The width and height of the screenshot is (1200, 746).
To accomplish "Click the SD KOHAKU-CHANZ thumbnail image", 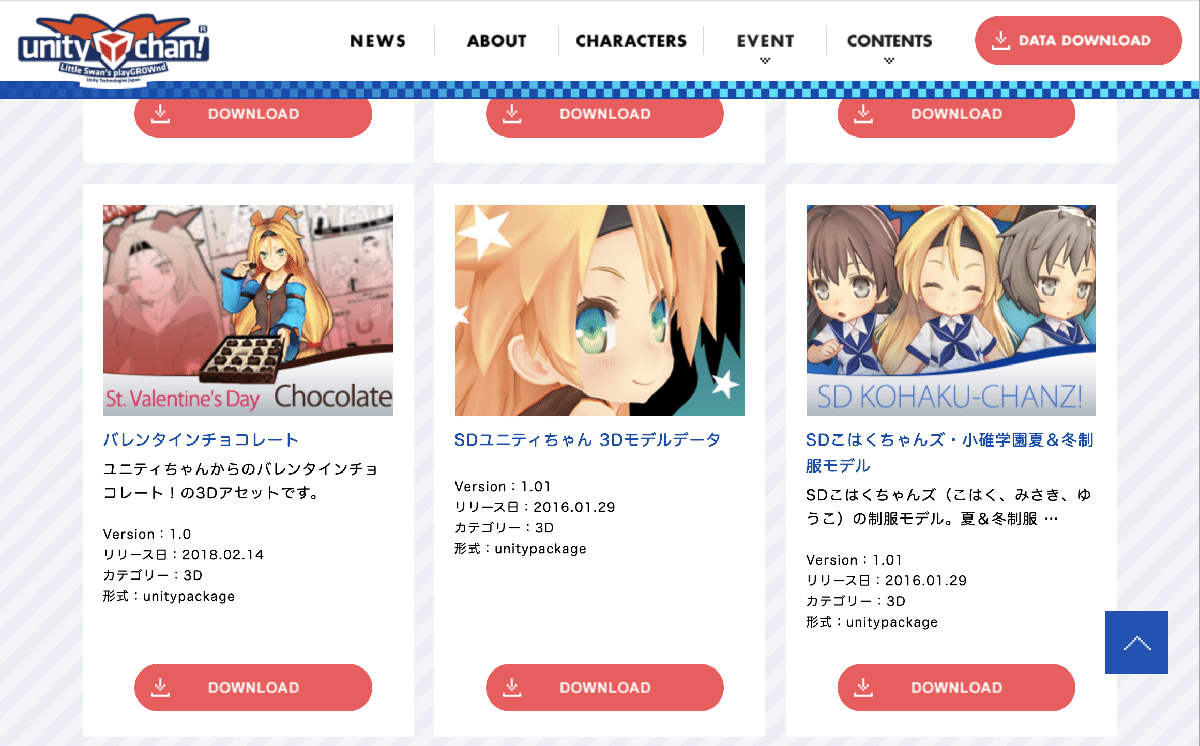I will tap(951, 310).
